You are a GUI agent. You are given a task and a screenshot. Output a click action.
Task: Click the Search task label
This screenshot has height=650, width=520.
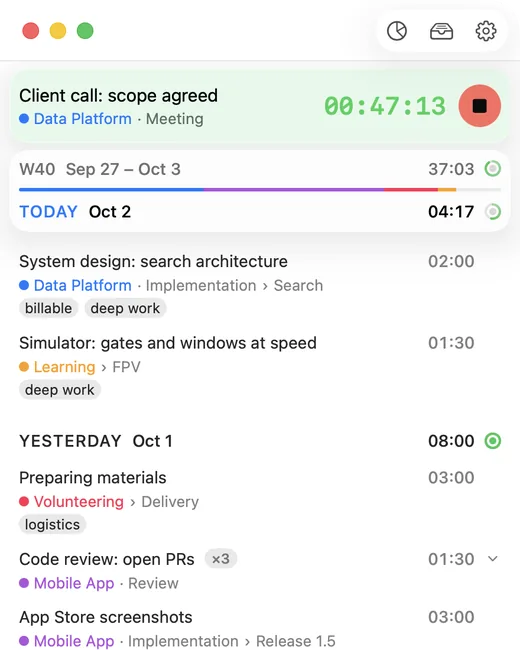point(298,286)
